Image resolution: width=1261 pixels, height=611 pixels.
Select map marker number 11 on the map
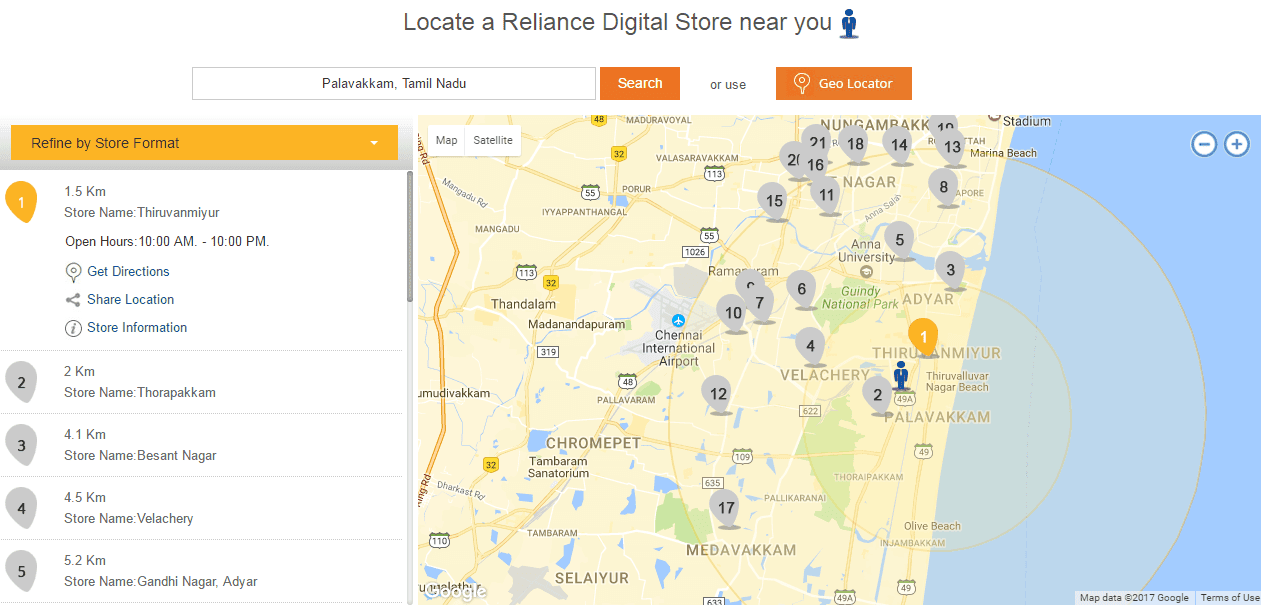[826, 194]
